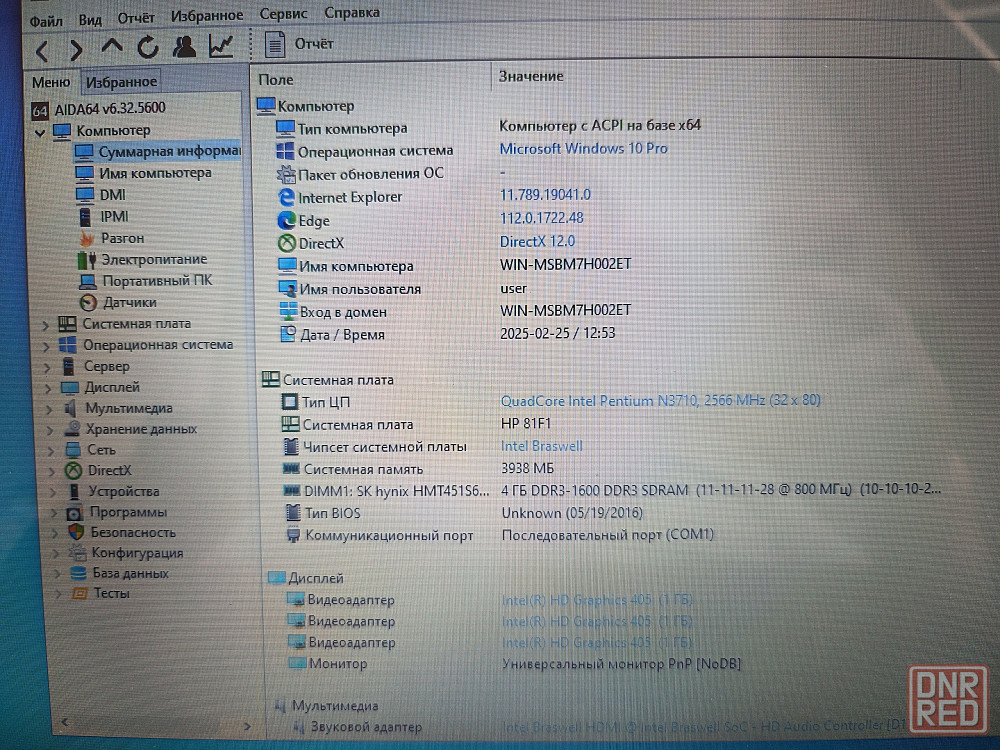Click the Тип BIOS chip icon
The height and width of the screenshot is (750, 1000).
pos(292,513)
